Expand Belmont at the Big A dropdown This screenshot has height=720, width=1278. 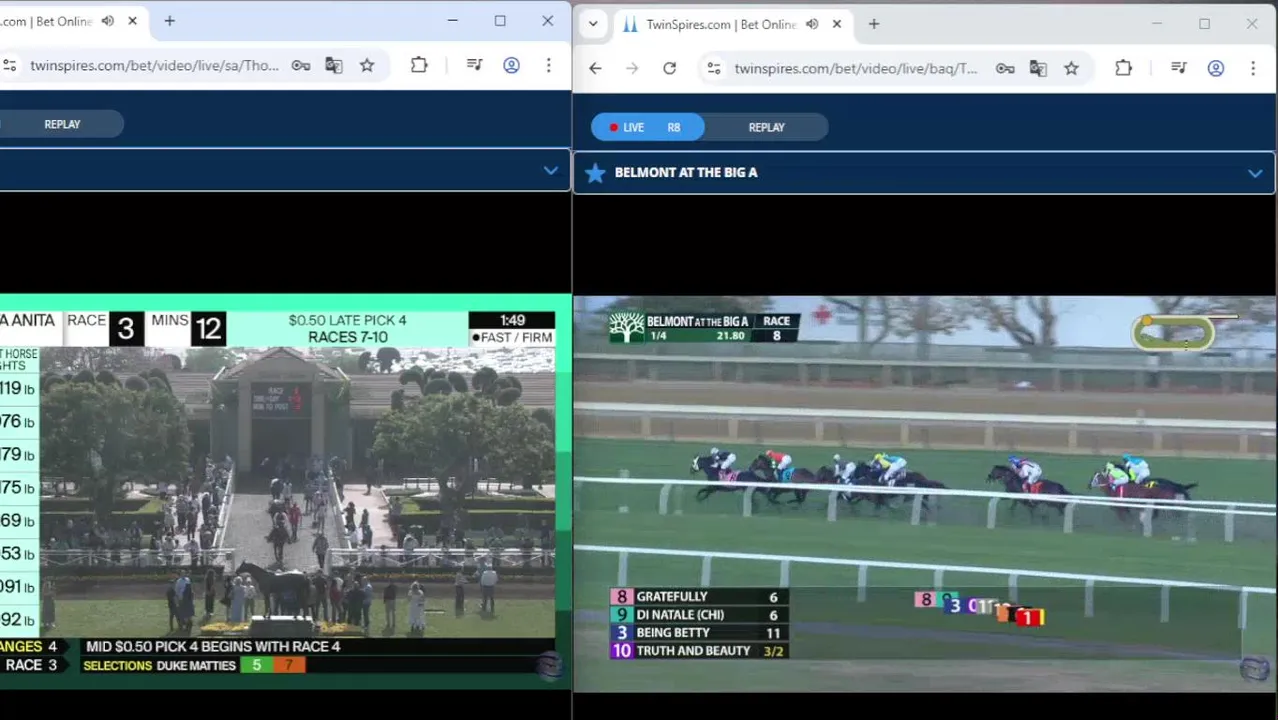1254,173
